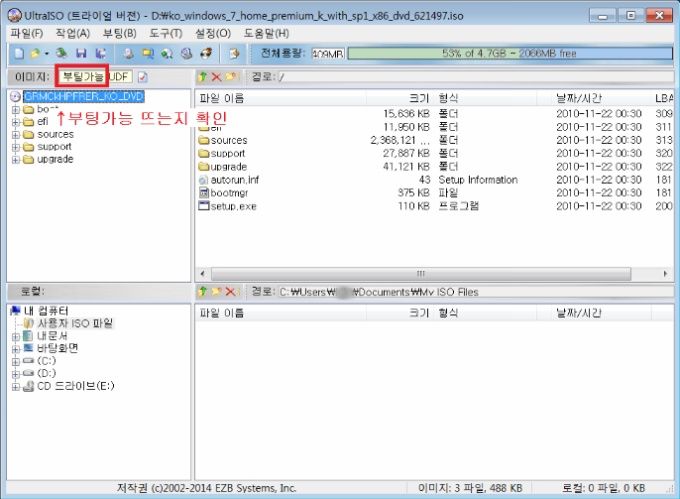680x499 pixels.
Task: Click the 부팅가능 bootable indicator field
Action: pyautogui.click(x=83, y=77)
